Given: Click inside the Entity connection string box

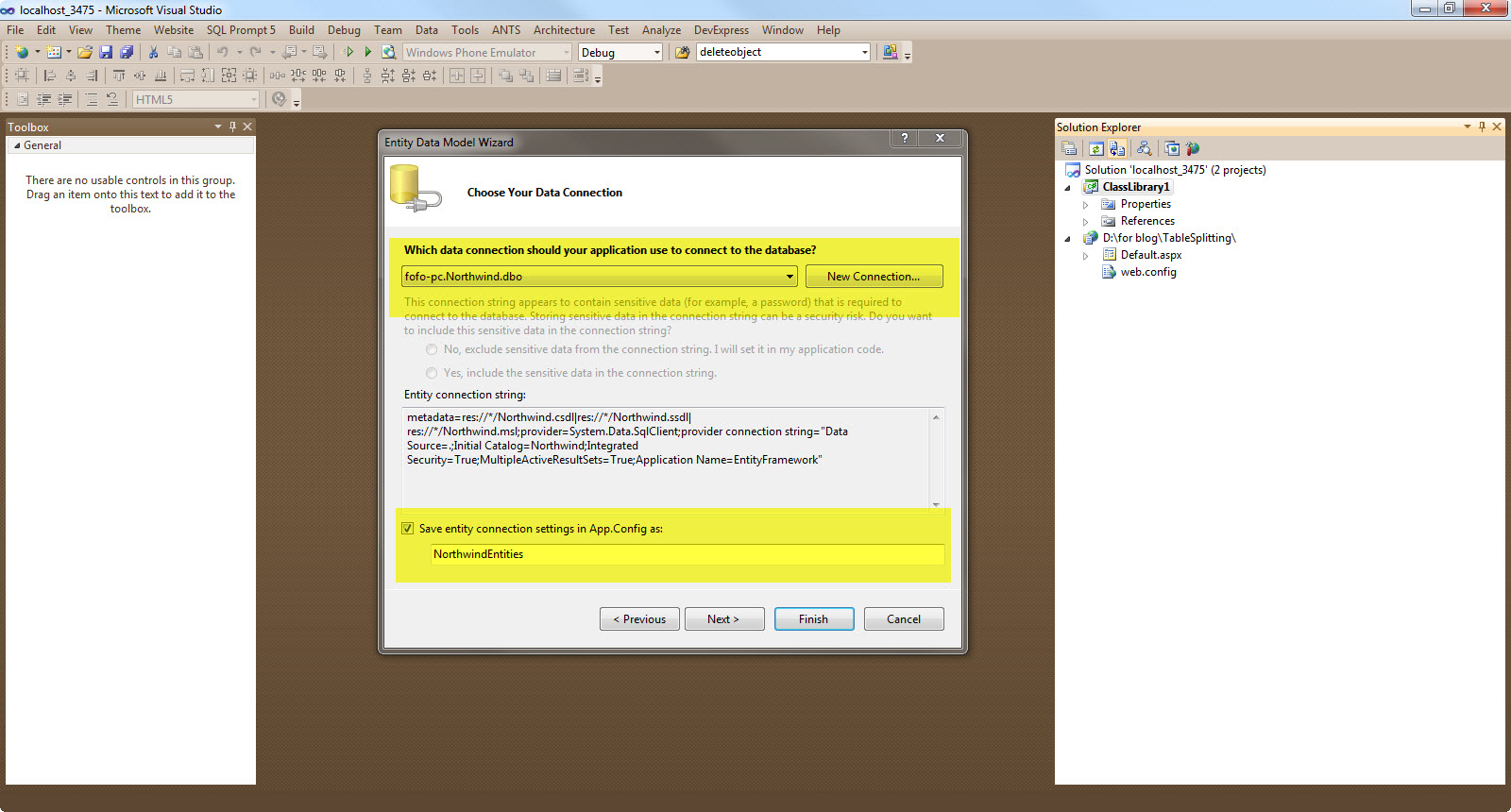Looking at the screenshot, I should click(x=666, y=459).
